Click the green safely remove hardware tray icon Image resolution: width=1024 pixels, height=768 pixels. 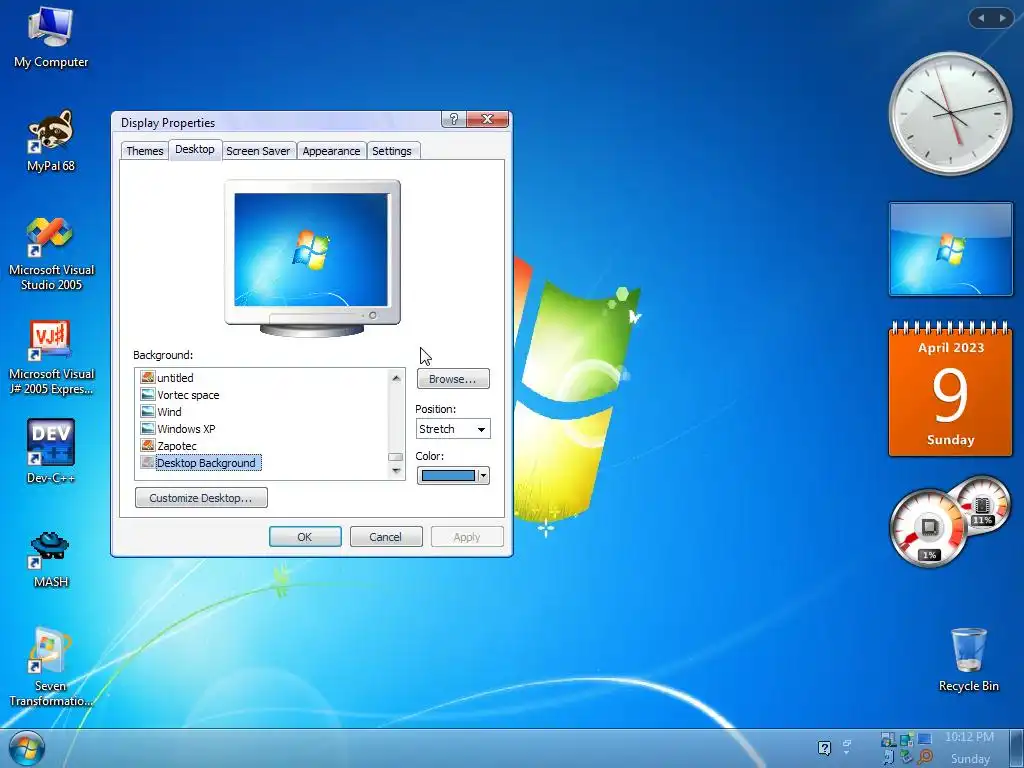coord(906,756)
